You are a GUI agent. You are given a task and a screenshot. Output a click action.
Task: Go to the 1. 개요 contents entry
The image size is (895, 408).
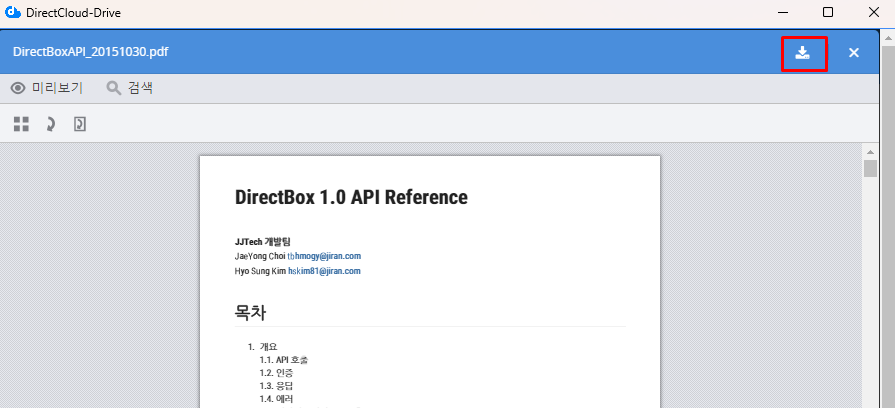(x=267, y=347)
